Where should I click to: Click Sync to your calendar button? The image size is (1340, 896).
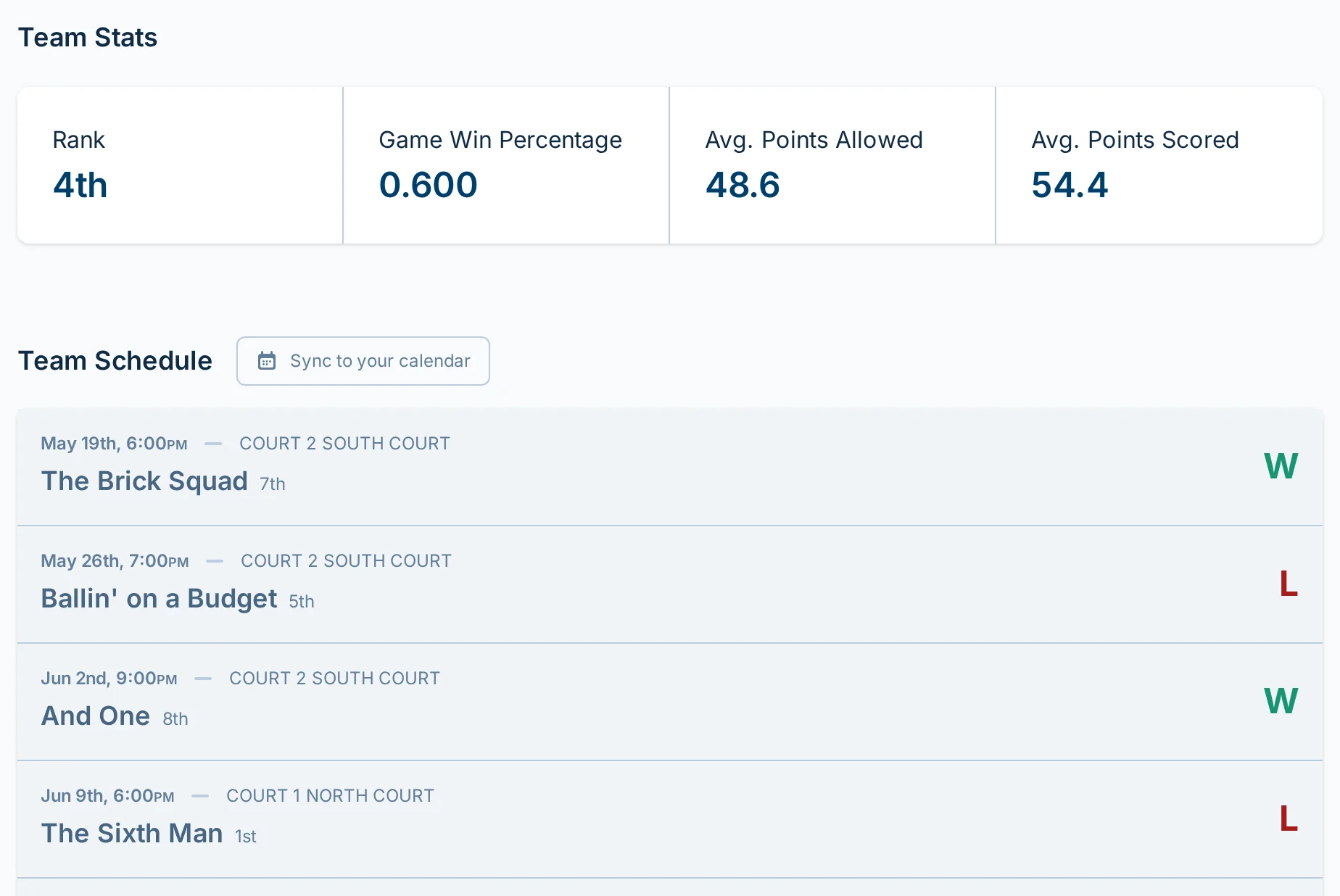click(363, 361)
